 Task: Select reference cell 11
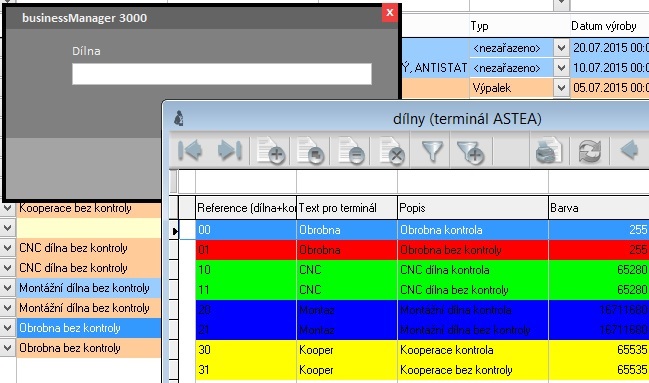[x=246, y=290]
